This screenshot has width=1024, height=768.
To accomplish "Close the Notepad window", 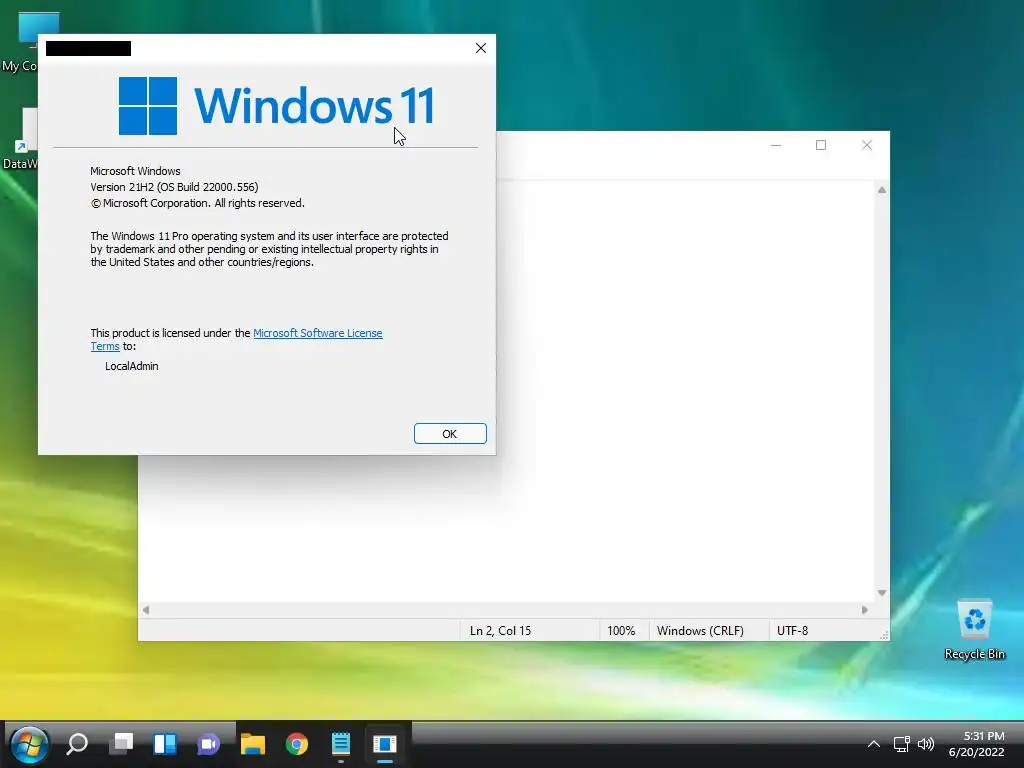I will point(867,145).
